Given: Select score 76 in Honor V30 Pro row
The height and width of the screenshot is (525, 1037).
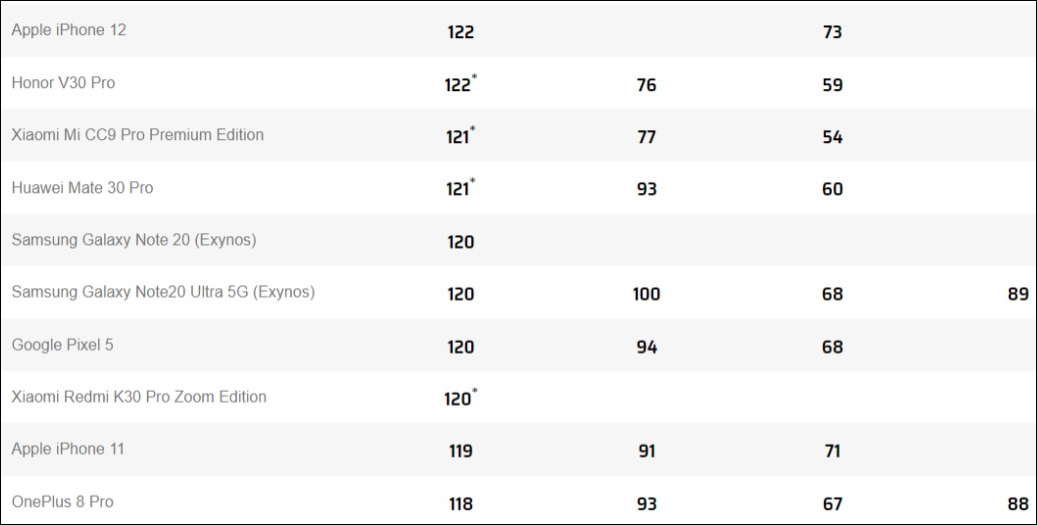Looking at the screenshot, I should point(647,85).
